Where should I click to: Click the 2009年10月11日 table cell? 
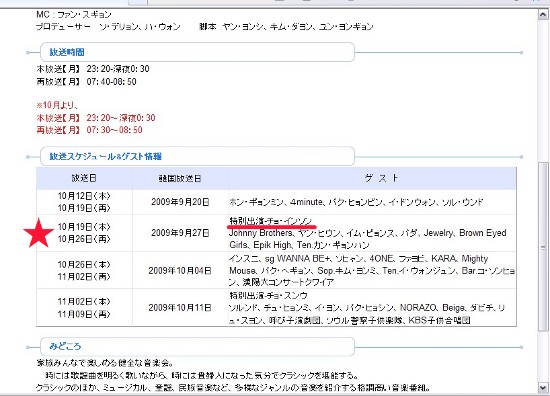click(180, 308)
